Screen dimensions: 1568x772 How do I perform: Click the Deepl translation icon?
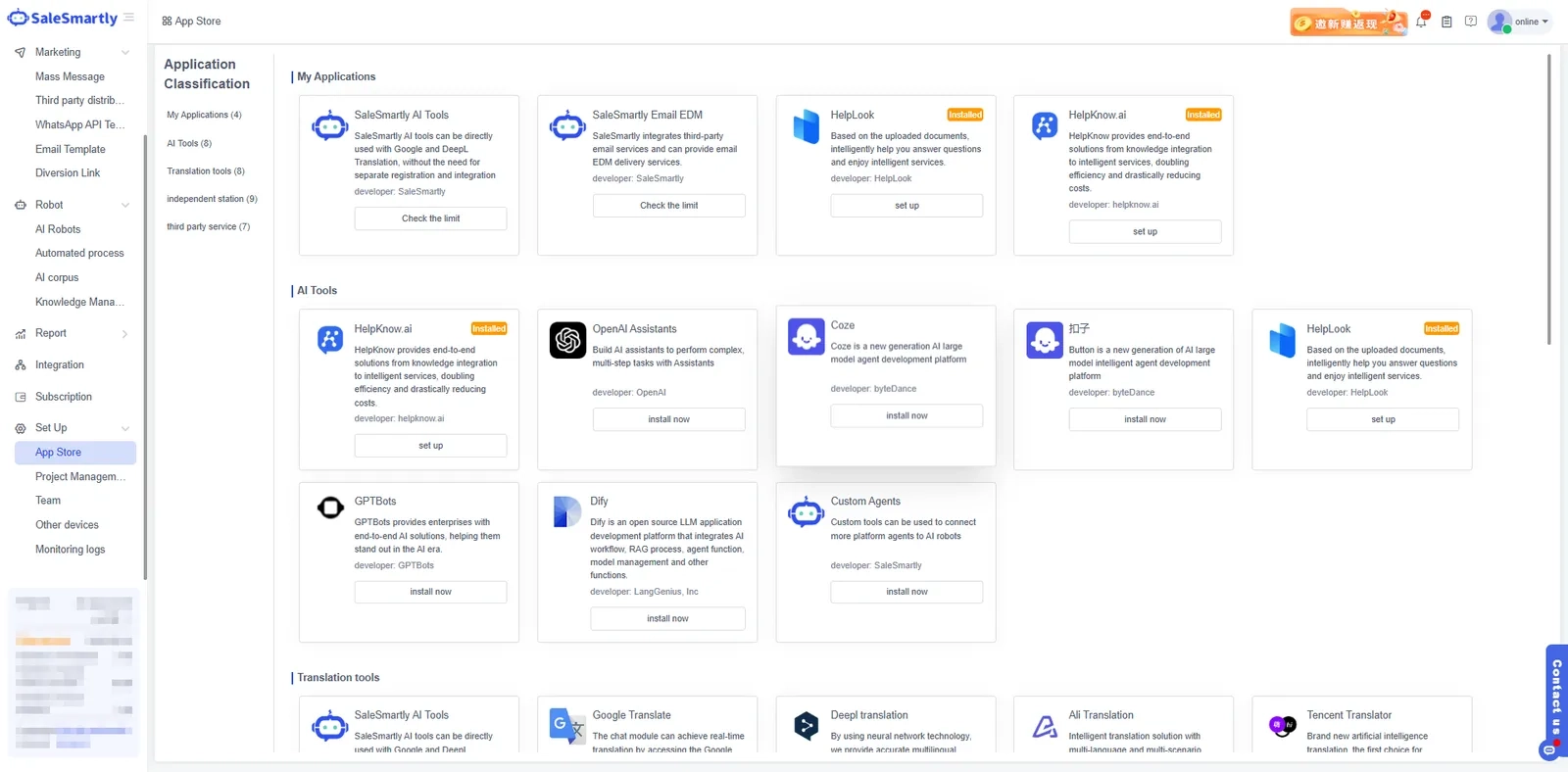pyautogui.click(x=806, y=726)
